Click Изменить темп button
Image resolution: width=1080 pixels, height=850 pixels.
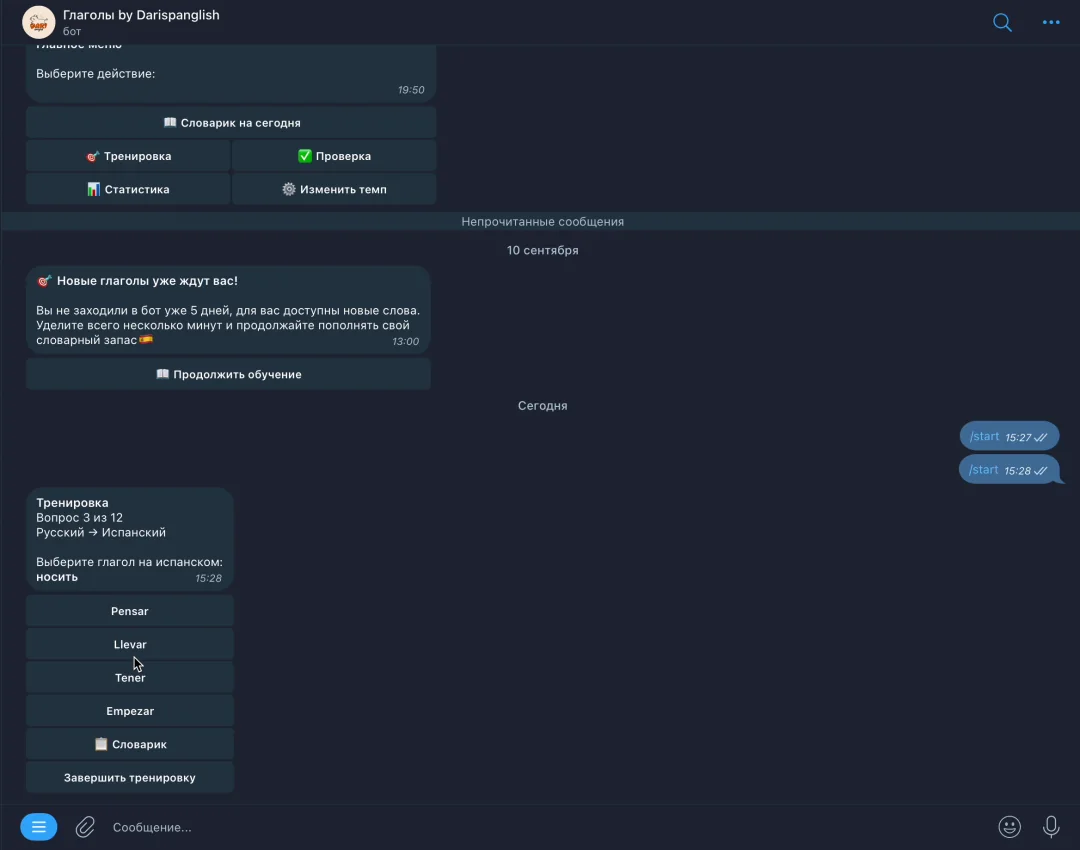click(334, 189)
